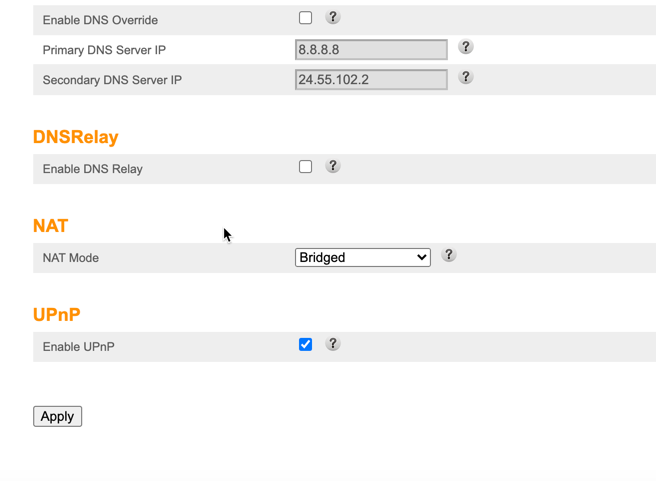Select the "Secondary DNS Server IP" label text

[x=112, y=80]
